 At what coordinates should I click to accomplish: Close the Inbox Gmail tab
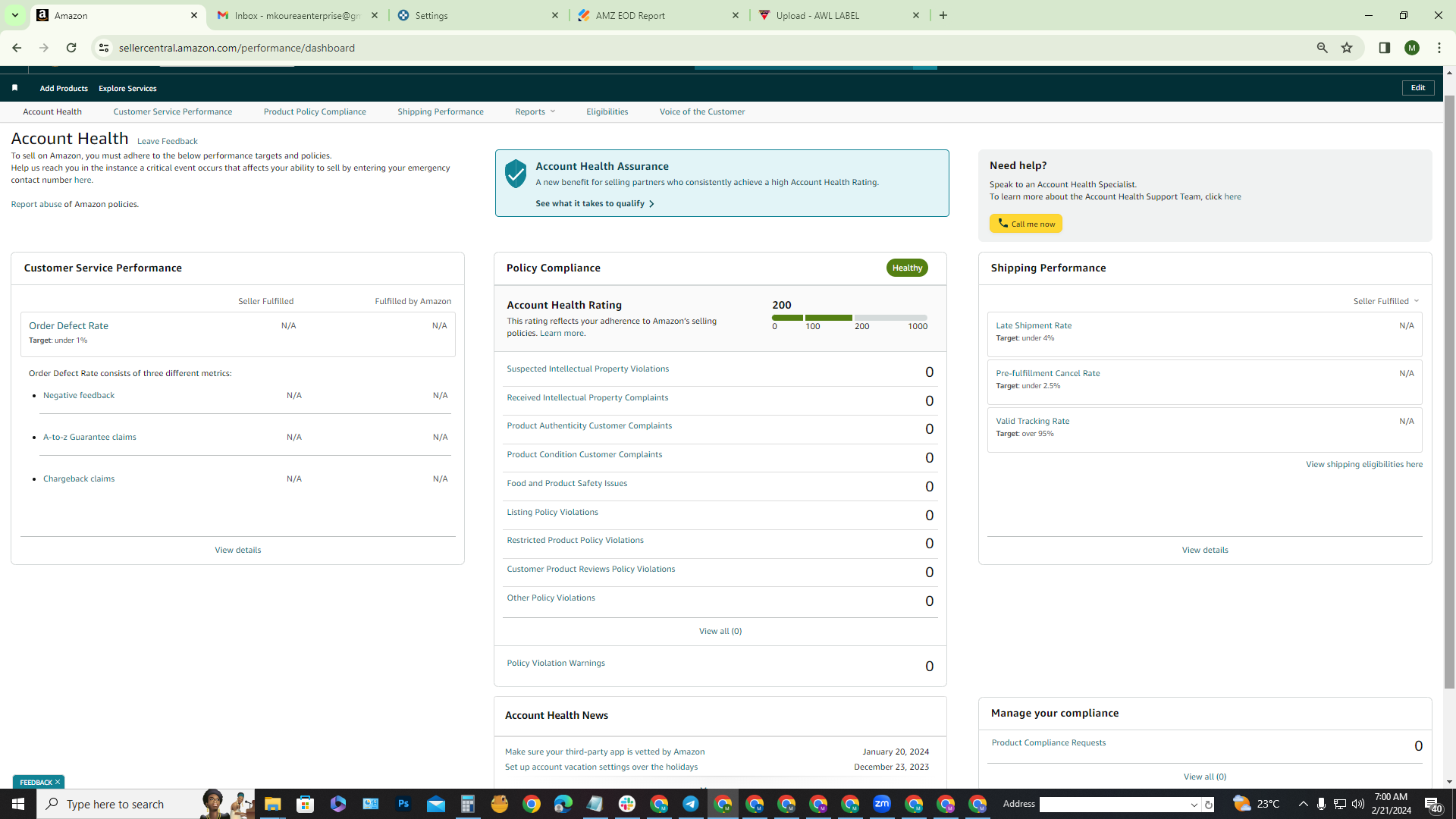click(375, 15)
